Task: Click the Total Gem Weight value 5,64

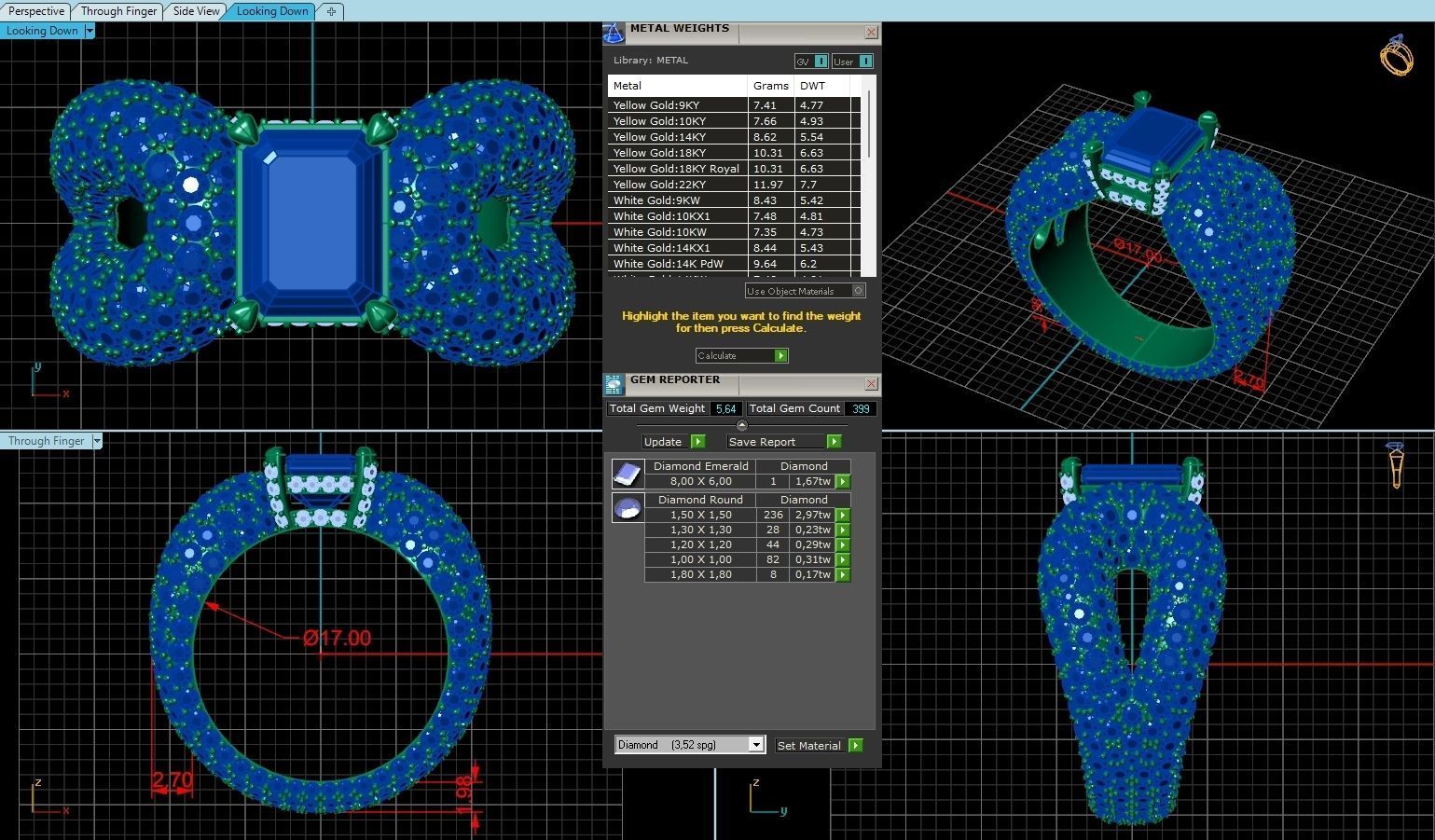Action: [x=725, y=408]
